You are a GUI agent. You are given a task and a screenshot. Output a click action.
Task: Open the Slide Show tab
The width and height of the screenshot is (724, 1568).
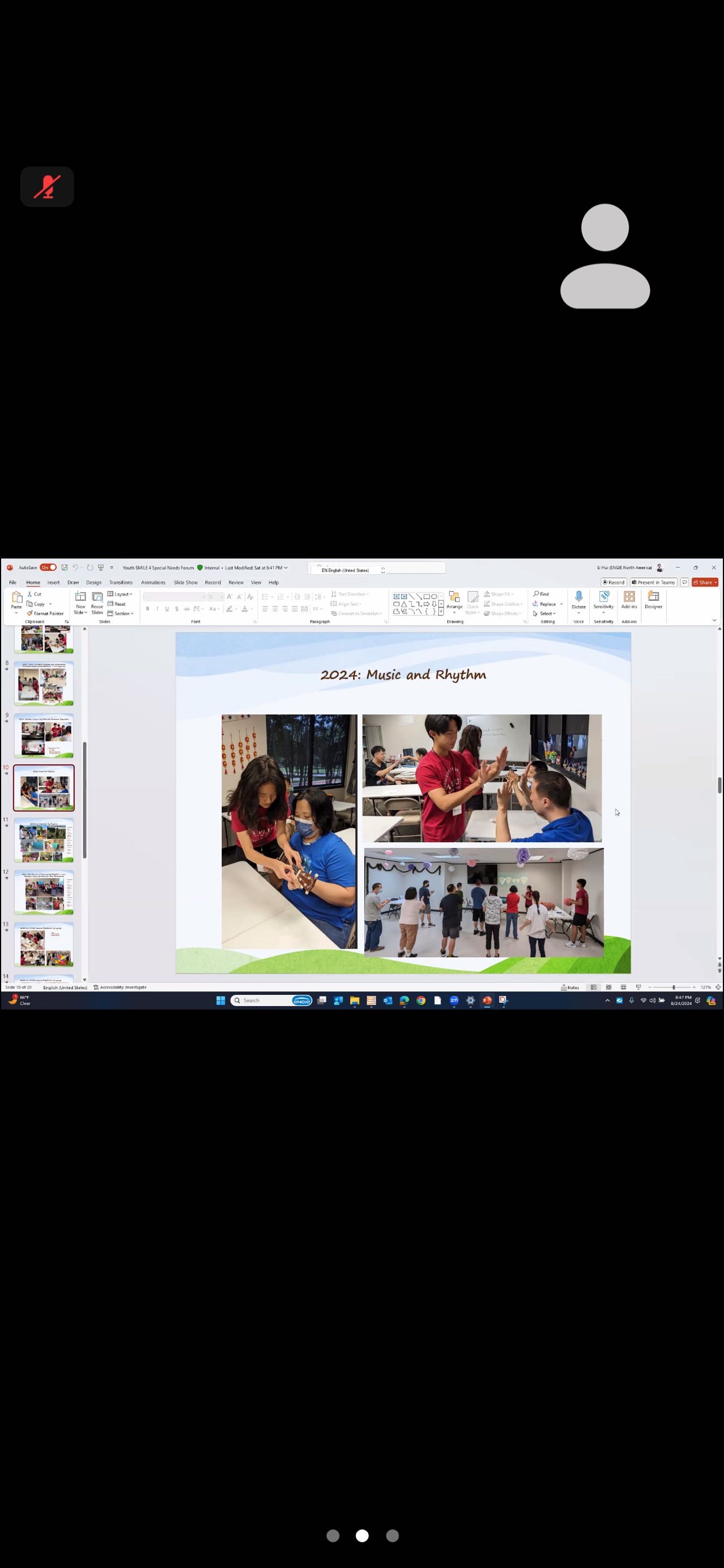[186, 583]
